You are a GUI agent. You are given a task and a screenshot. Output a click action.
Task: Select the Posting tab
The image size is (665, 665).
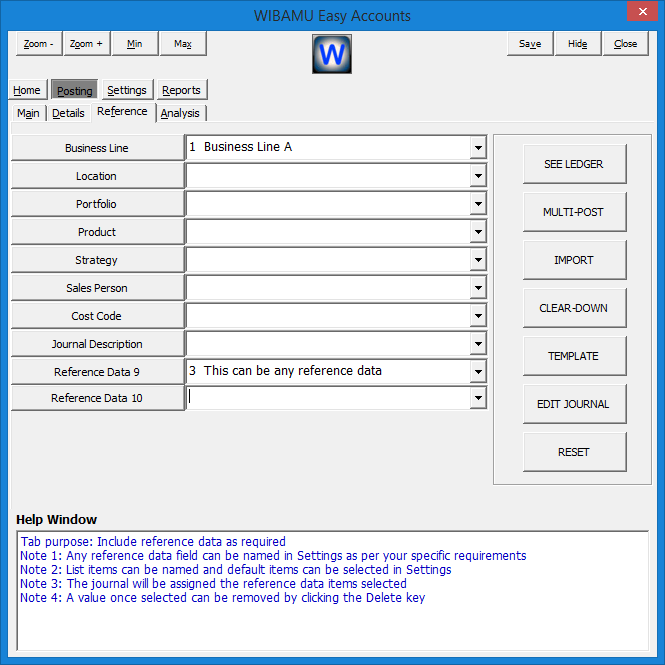(75, 90)
